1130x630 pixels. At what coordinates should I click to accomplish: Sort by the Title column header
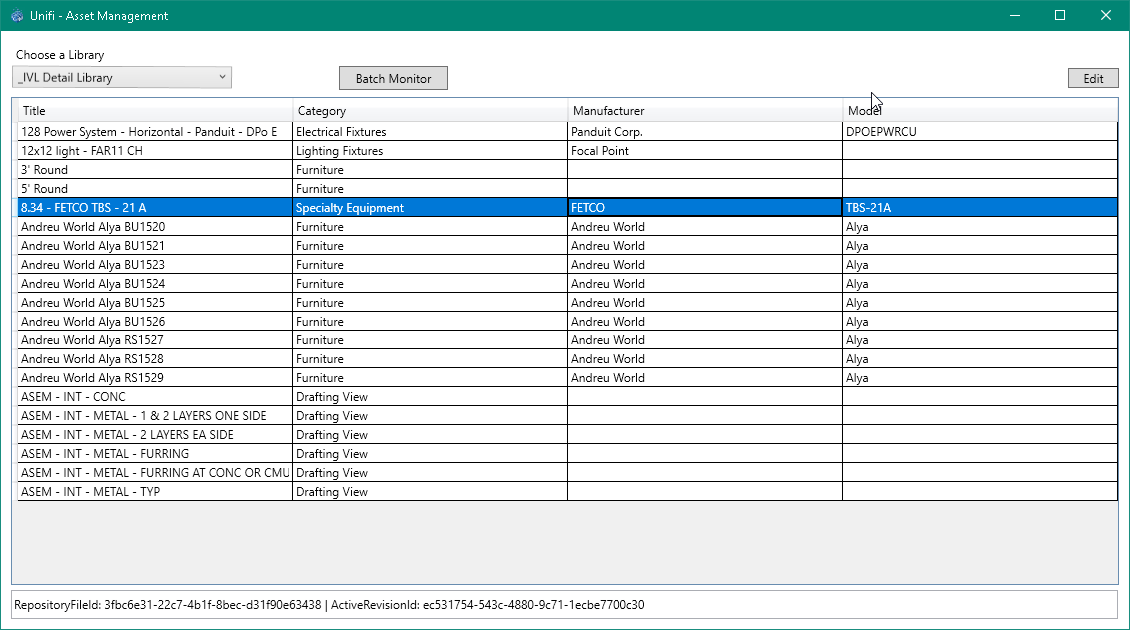(155, 110)
